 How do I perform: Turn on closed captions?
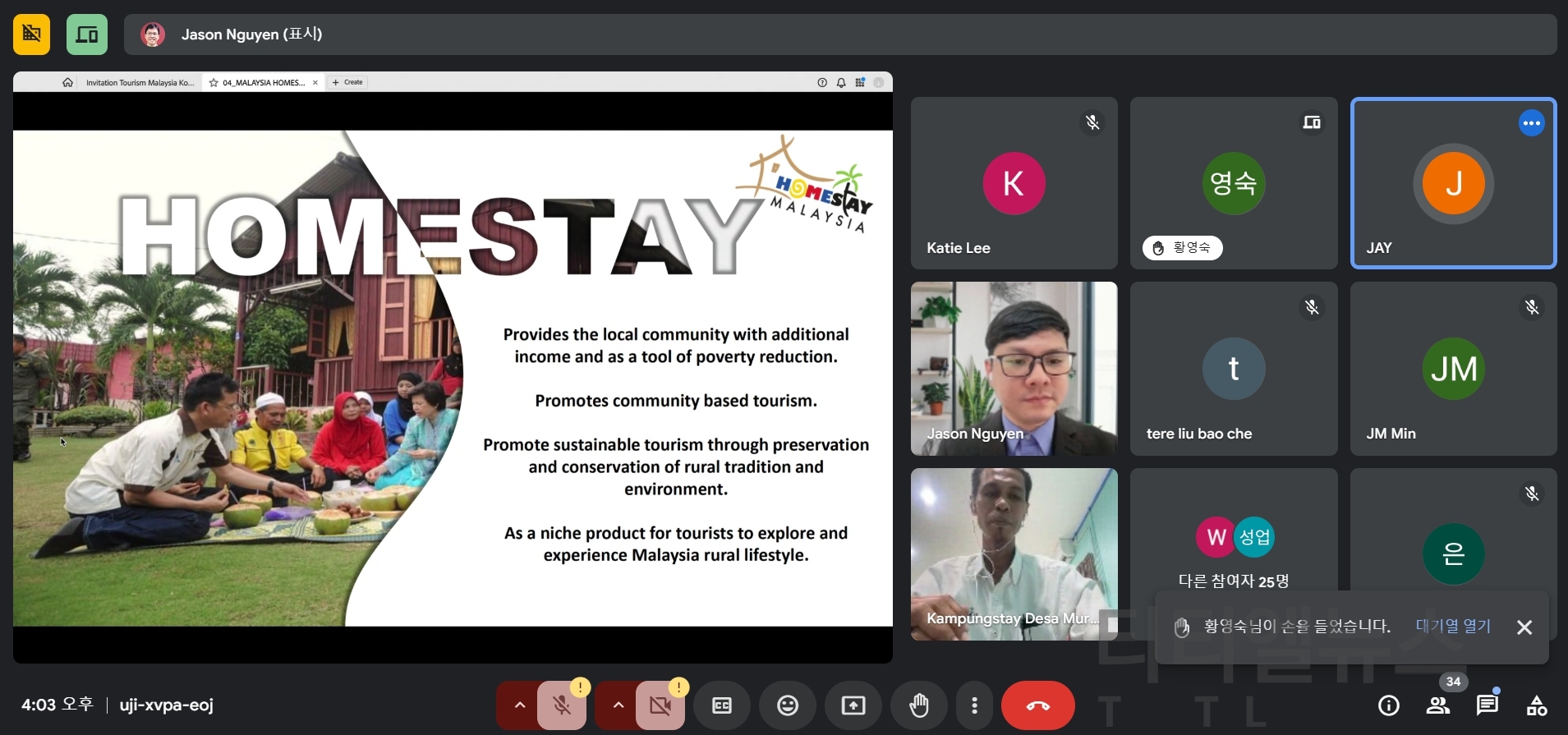pos(722,705)
